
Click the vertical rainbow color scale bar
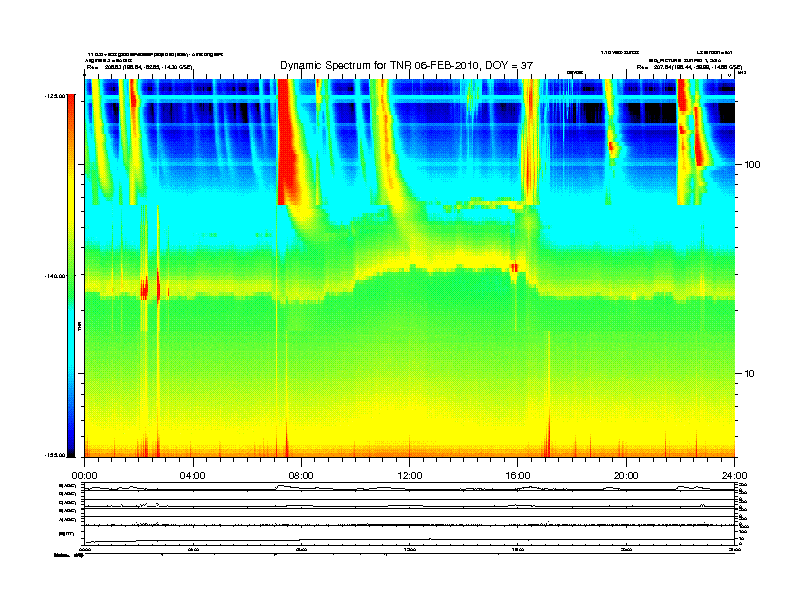[71, 275]
